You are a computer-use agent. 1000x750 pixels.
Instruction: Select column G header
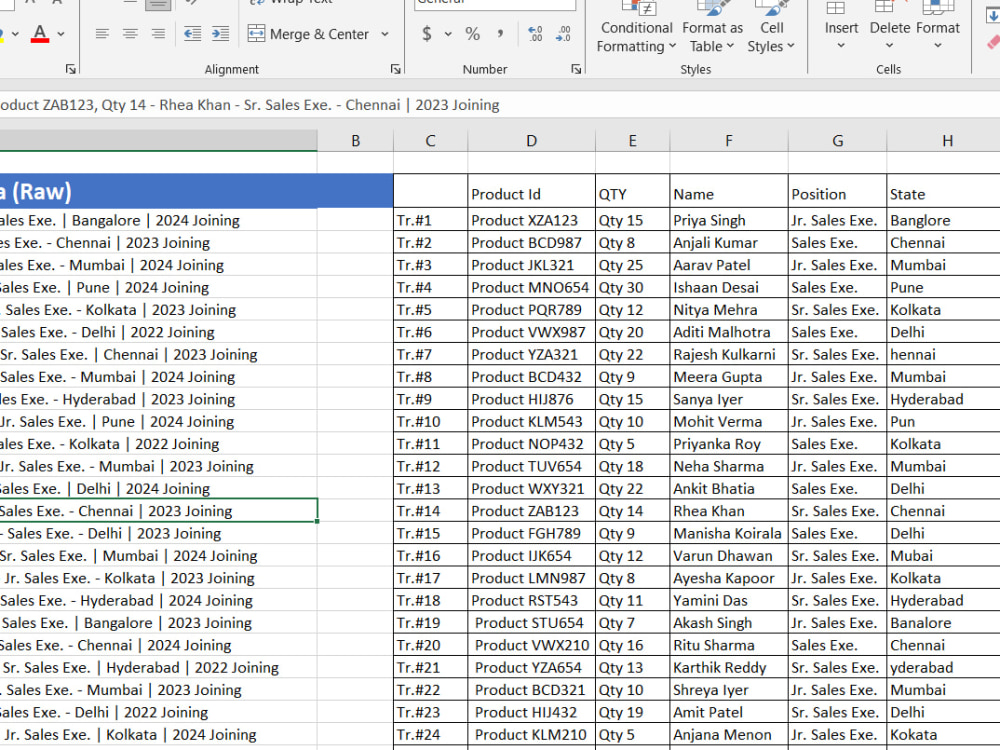click(x=837, y=141)
